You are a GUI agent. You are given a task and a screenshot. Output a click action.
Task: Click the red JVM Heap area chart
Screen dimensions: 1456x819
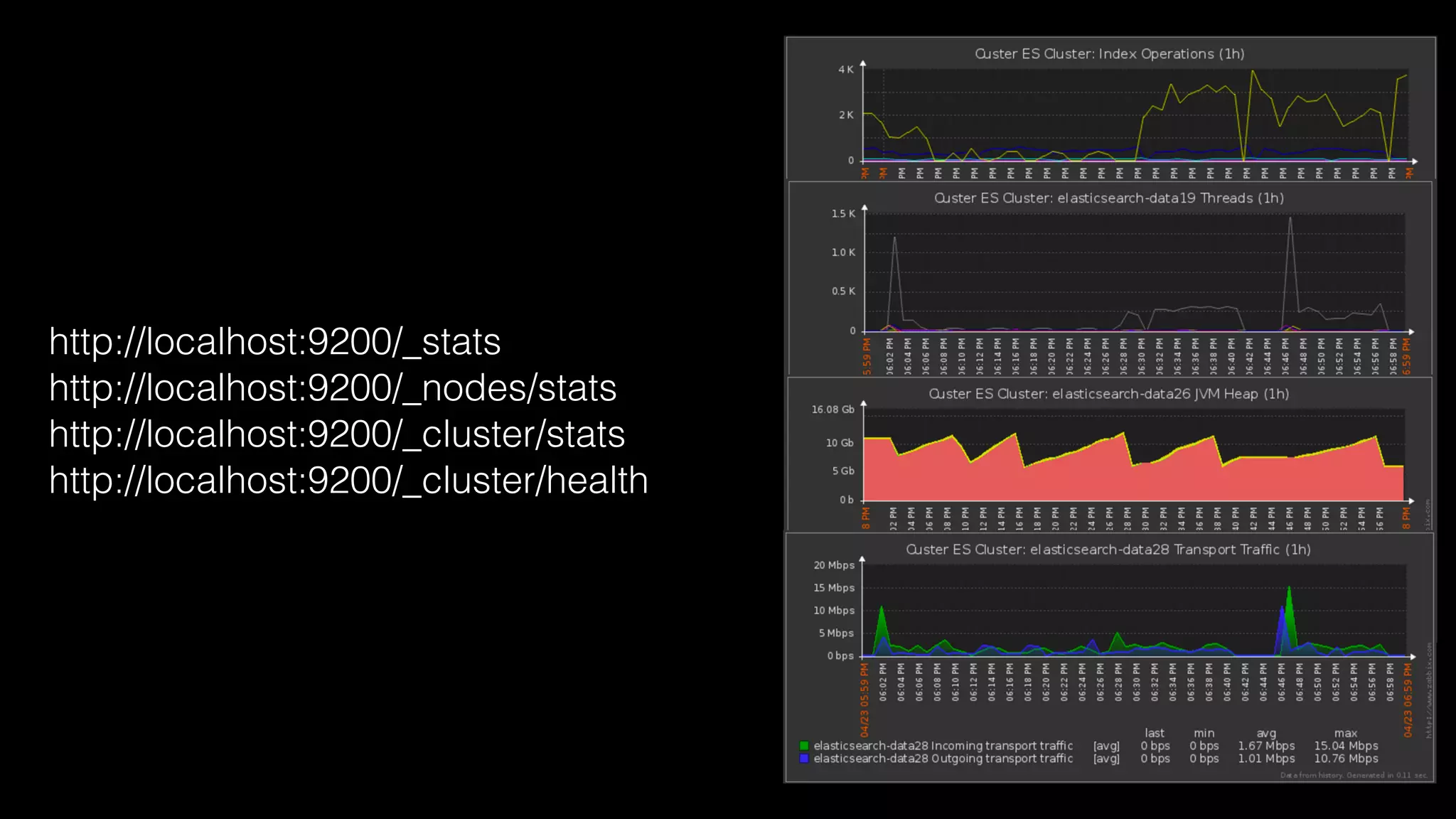(1134, 455)
